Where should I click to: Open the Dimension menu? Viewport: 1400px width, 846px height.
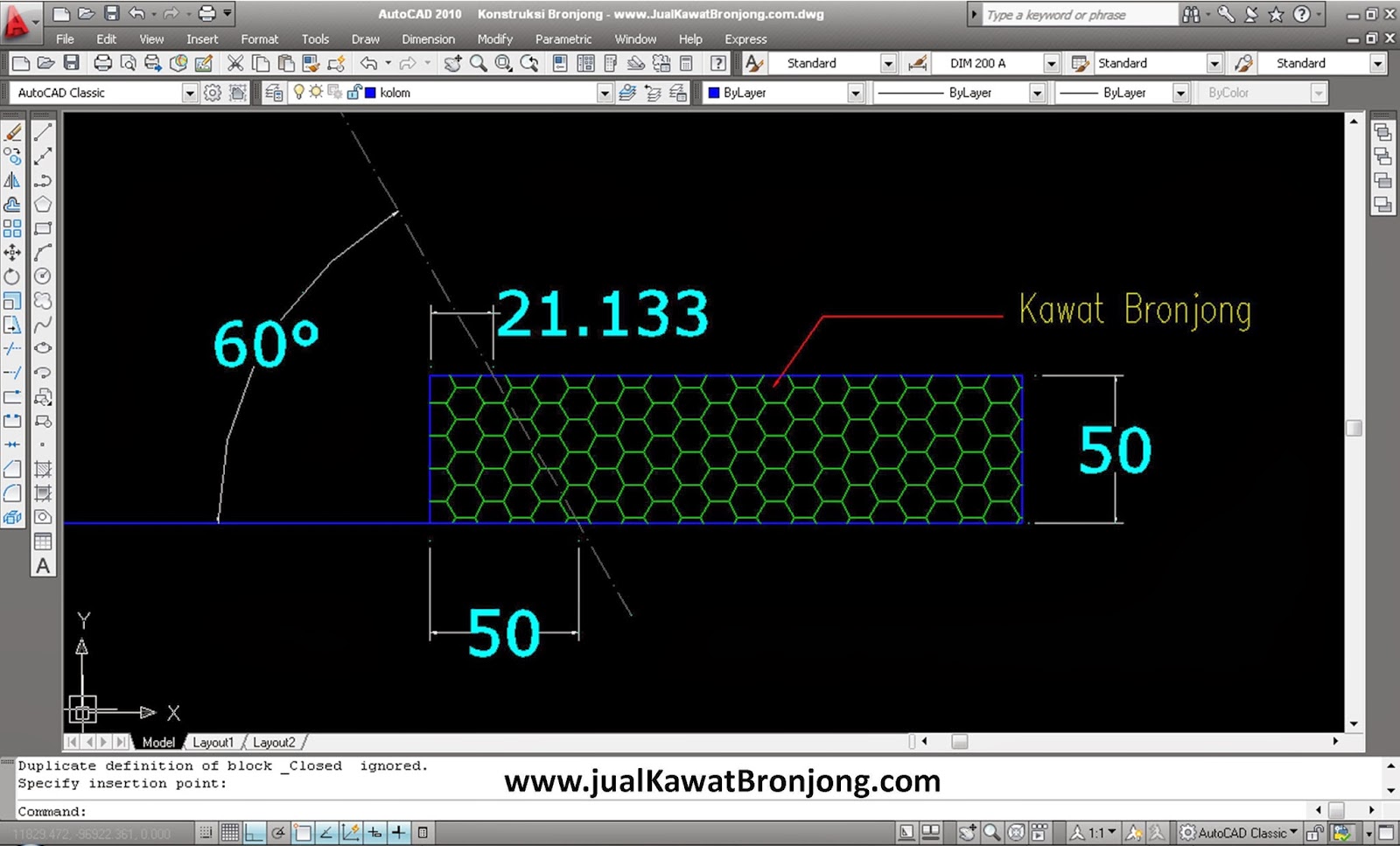(428, 38)
